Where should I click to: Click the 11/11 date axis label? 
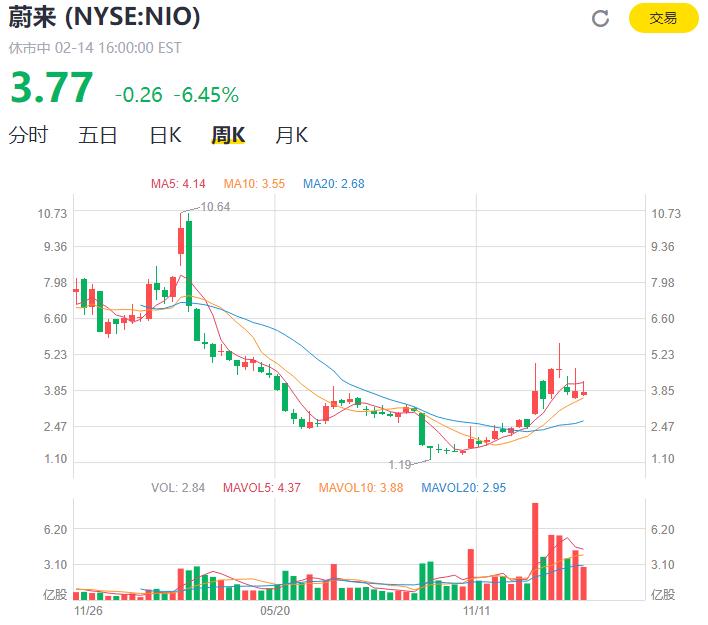coord(476,611)
